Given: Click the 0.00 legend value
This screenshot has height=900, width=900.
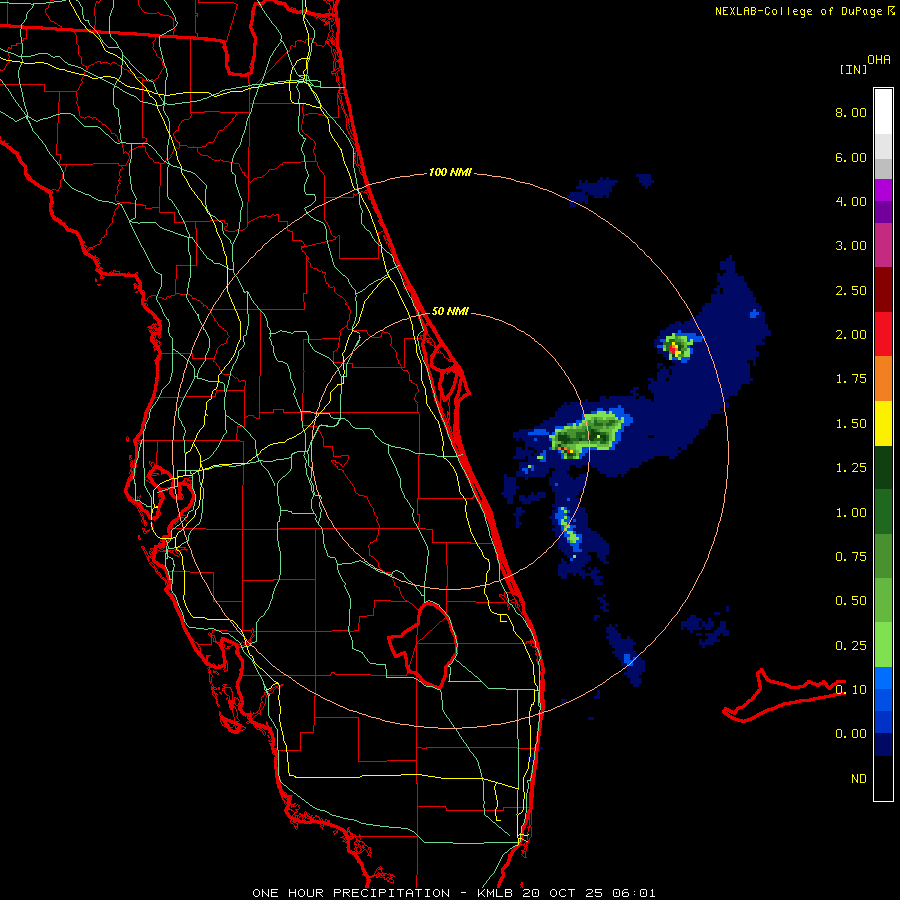Looking at the screenshot, I should click(x=851, y=734).
